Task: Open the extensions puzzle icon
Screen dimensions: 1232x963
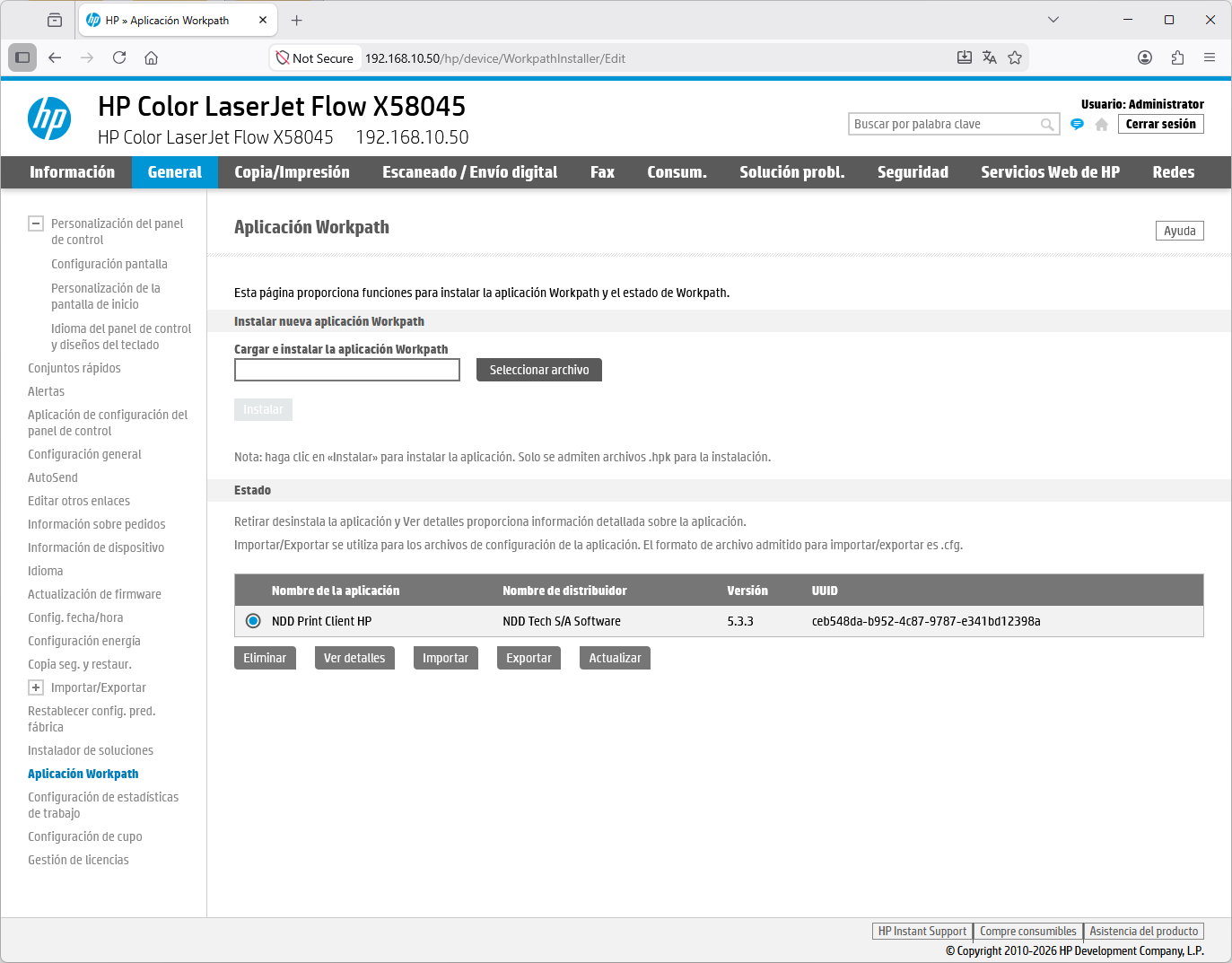Action: tap(1177, 57)
